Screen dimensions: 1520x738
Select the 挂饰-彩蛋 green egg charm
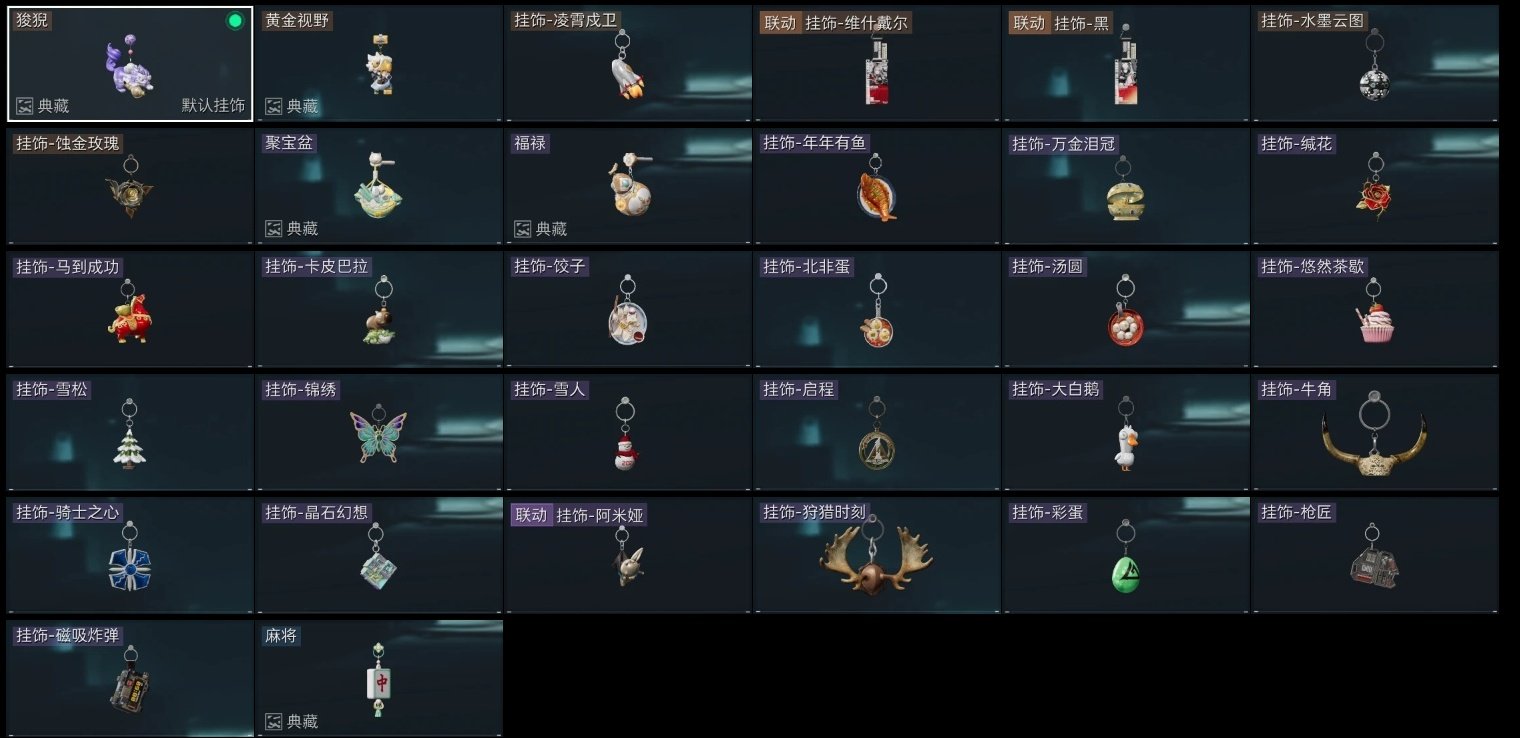click(1125, 556)
